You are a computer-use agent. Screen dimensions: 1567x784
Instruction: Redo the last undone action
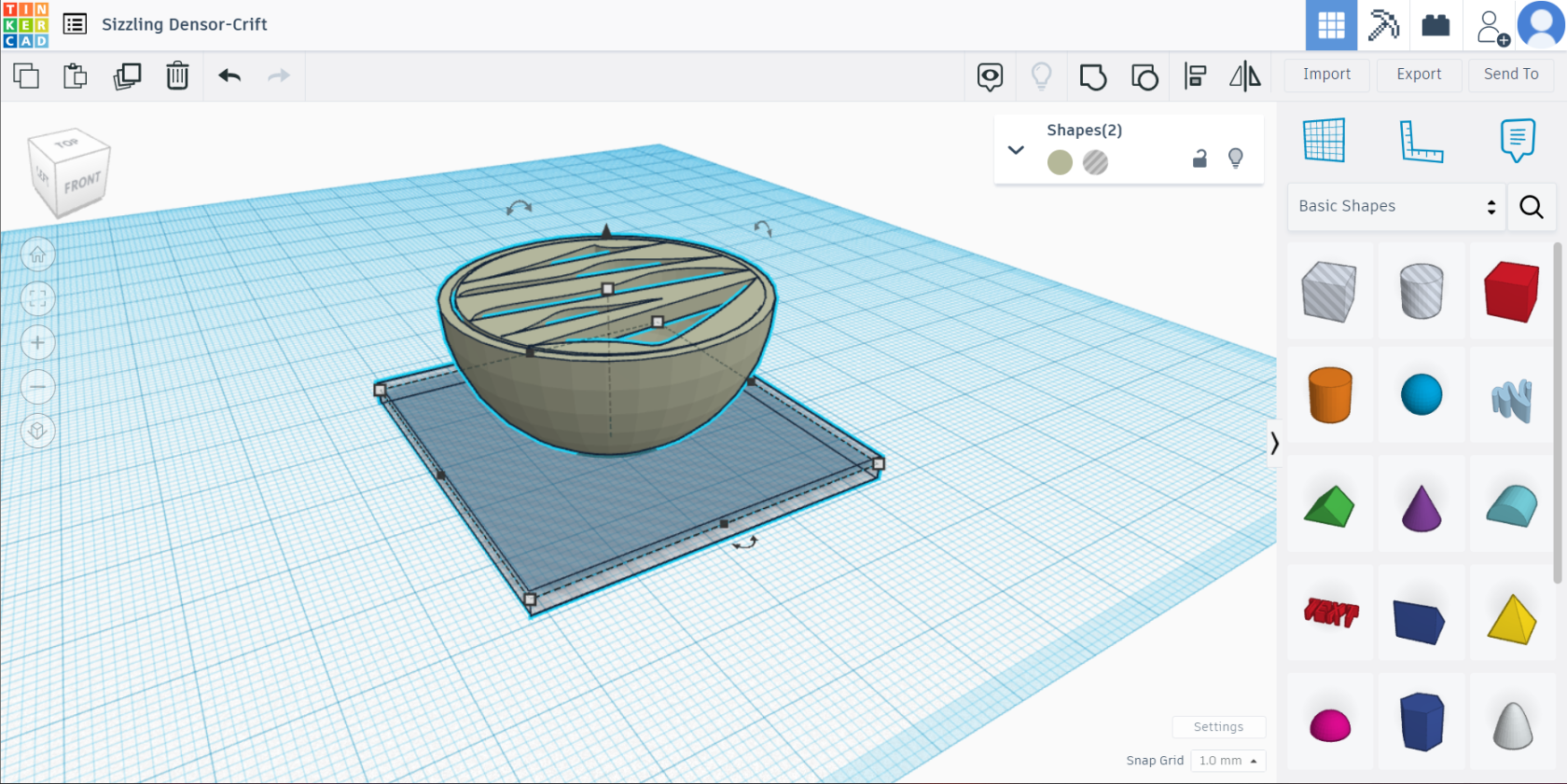(x=279, y=76)
